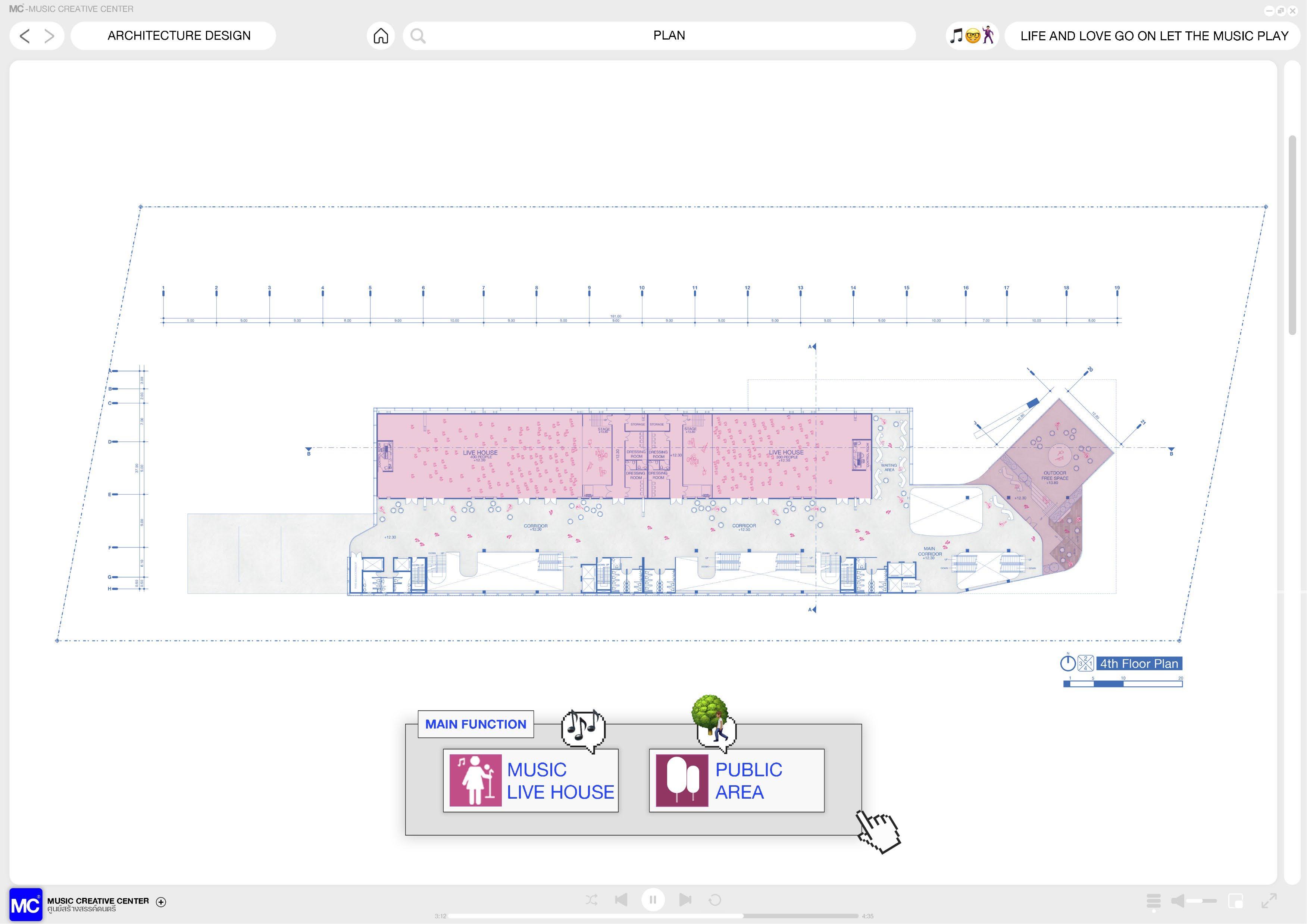
Task: Skip to the next track
Action: tap(685, 899)
